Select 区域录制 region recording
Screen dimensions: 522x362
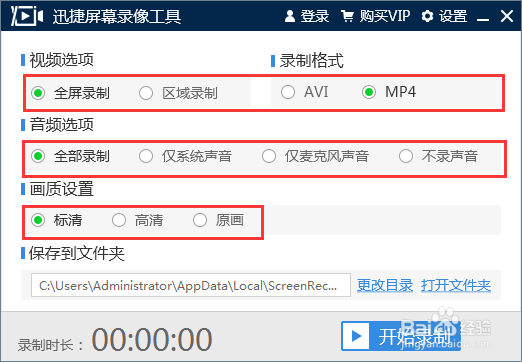tap(178, 93)
